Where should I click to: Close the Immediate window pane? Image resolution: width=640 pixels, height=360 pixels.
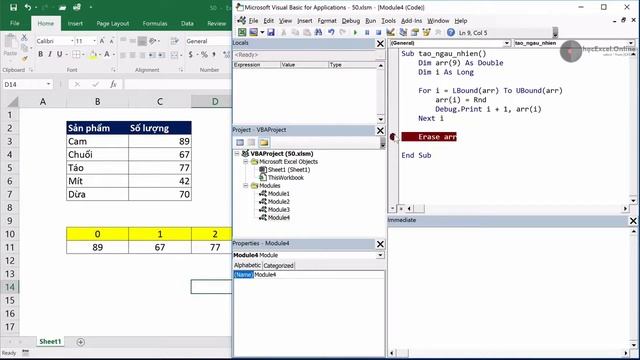pyautogui.click(x=633, y=220)
